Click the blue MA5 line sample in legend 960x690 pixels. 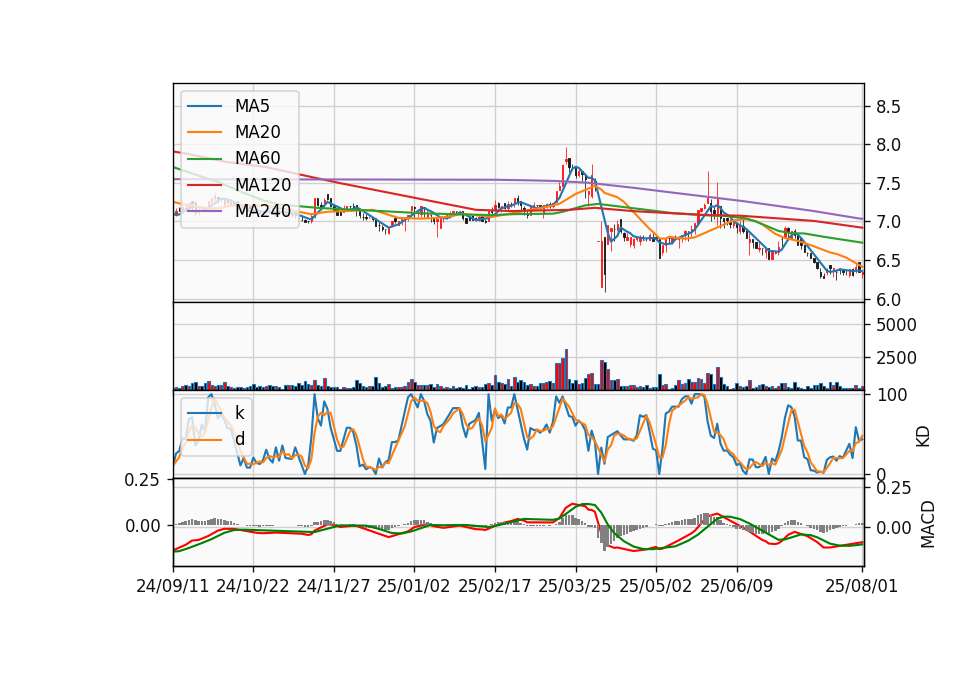point(204,107)
